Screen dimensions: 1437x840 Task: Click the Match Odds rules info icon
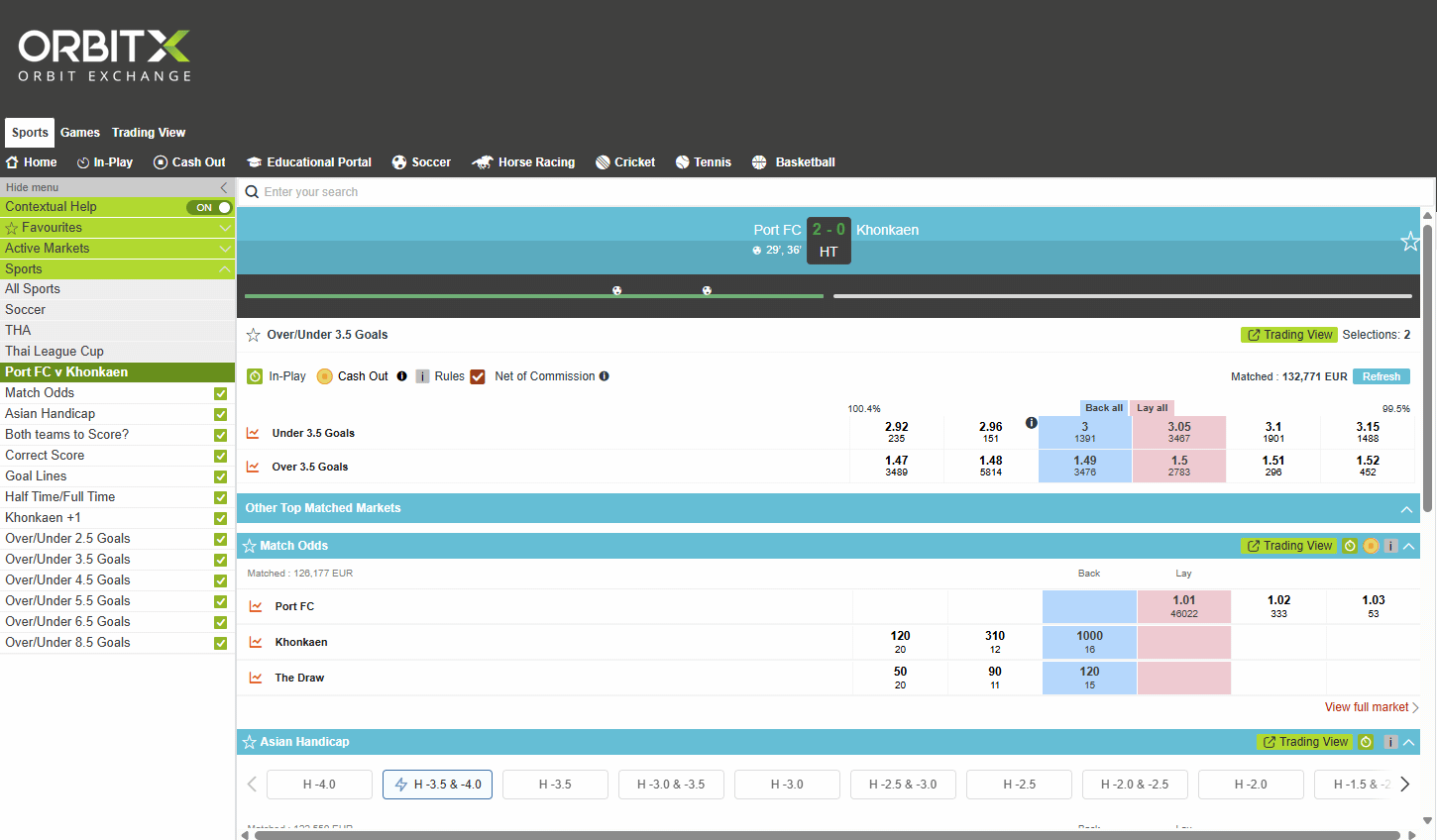pos(1390,546)
